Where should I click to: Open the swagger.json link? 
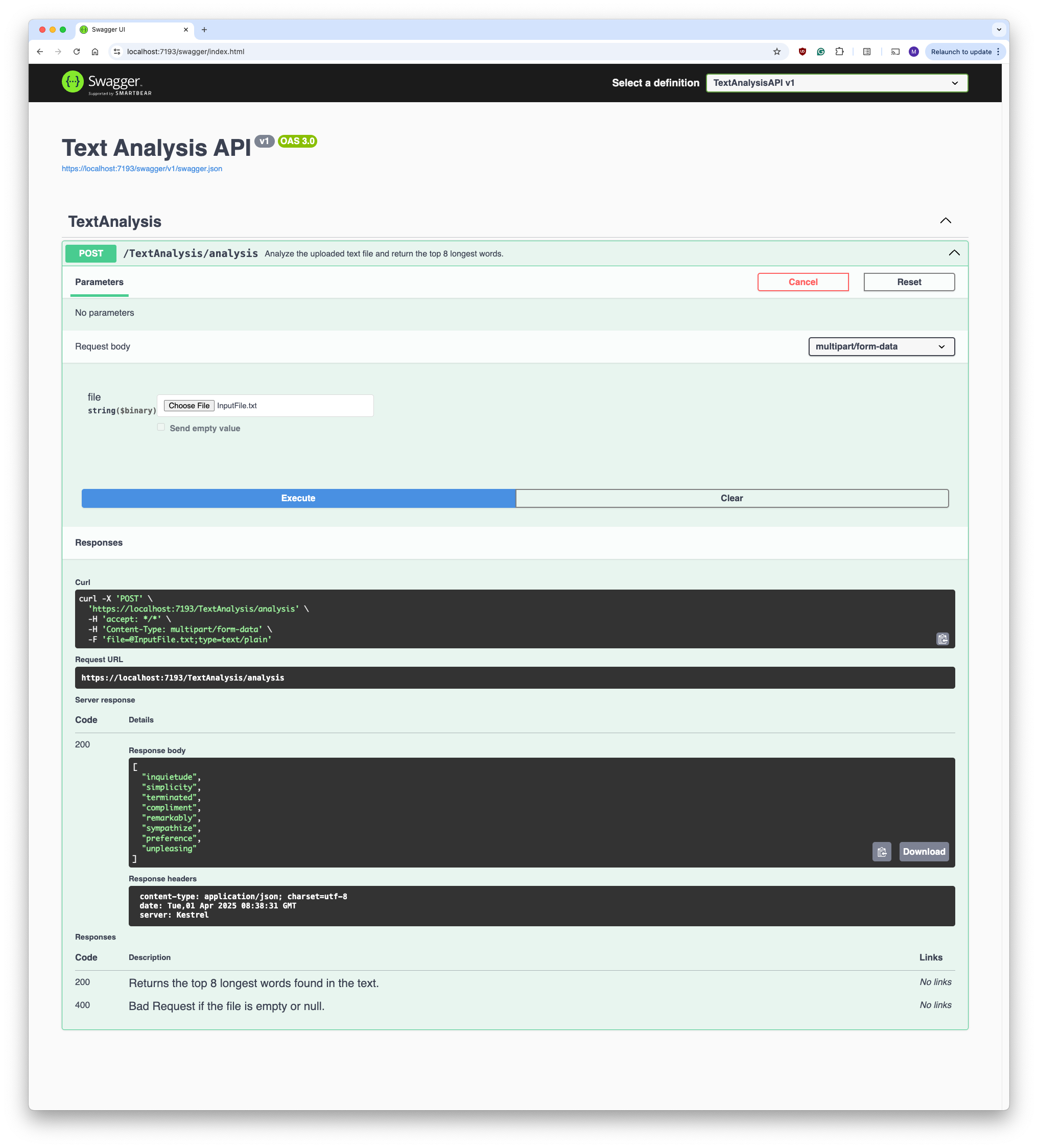(x=142, y=169)
